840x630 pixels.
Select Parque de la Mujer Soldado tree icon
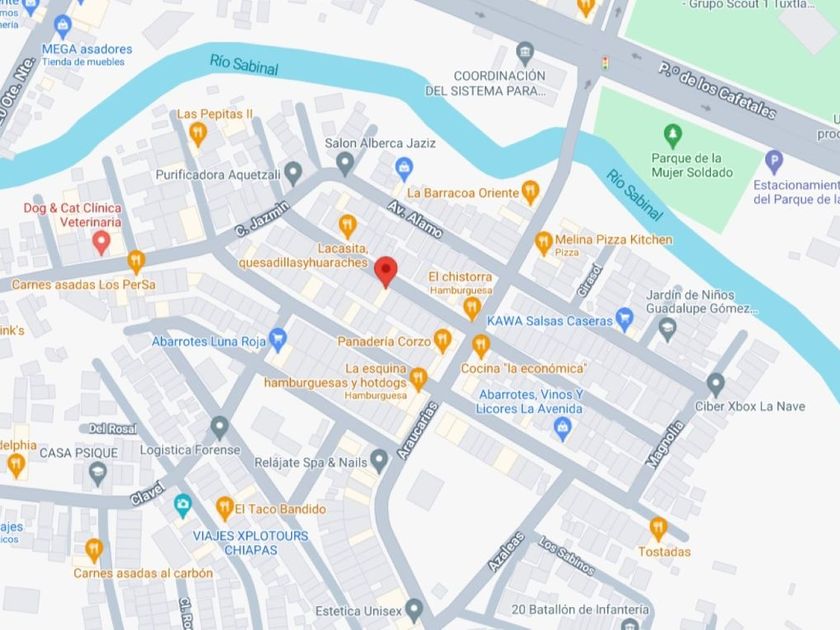(672, 136)
